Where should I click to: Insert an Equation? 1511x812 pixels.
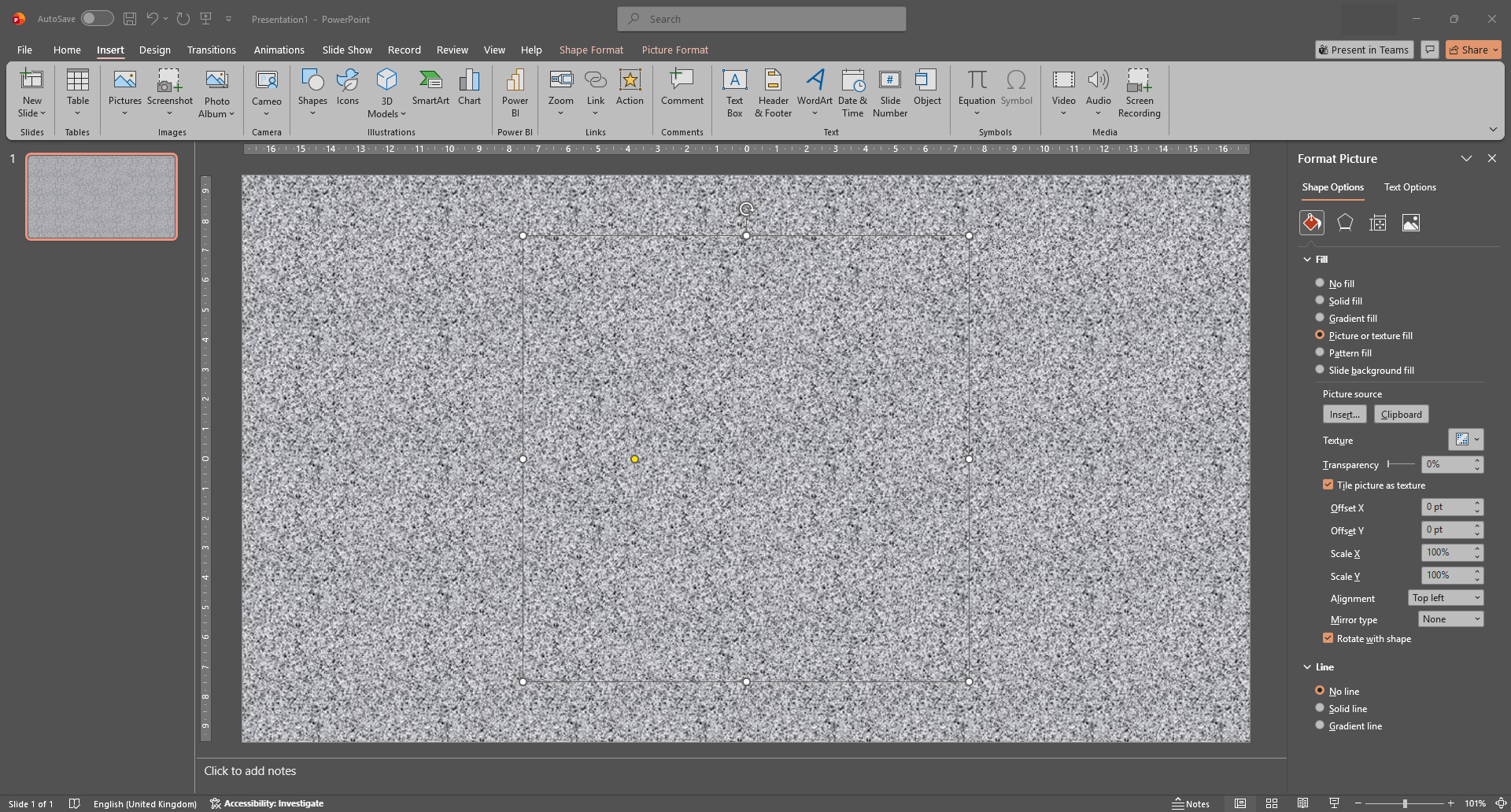click(x=977, y=92)
